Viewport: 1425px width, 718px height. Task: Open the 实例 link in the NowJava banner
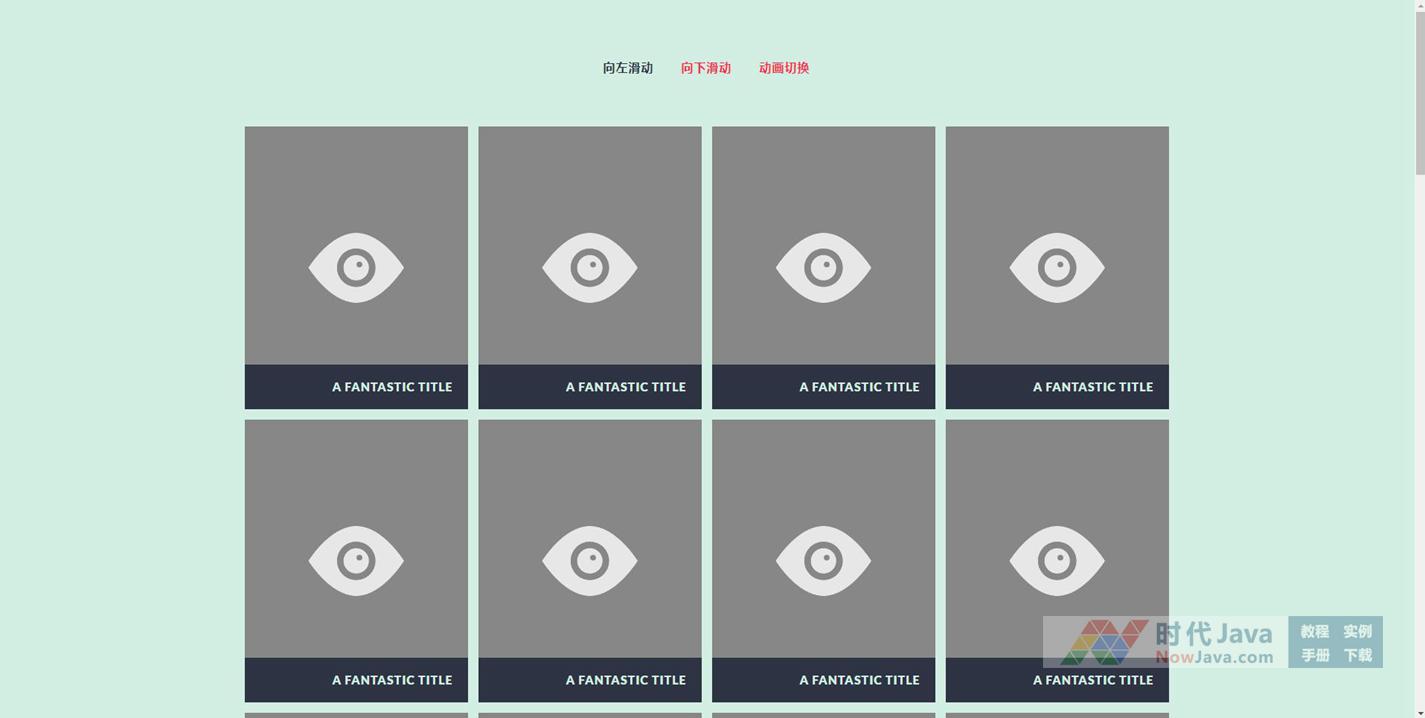[x=1357, y=631]
